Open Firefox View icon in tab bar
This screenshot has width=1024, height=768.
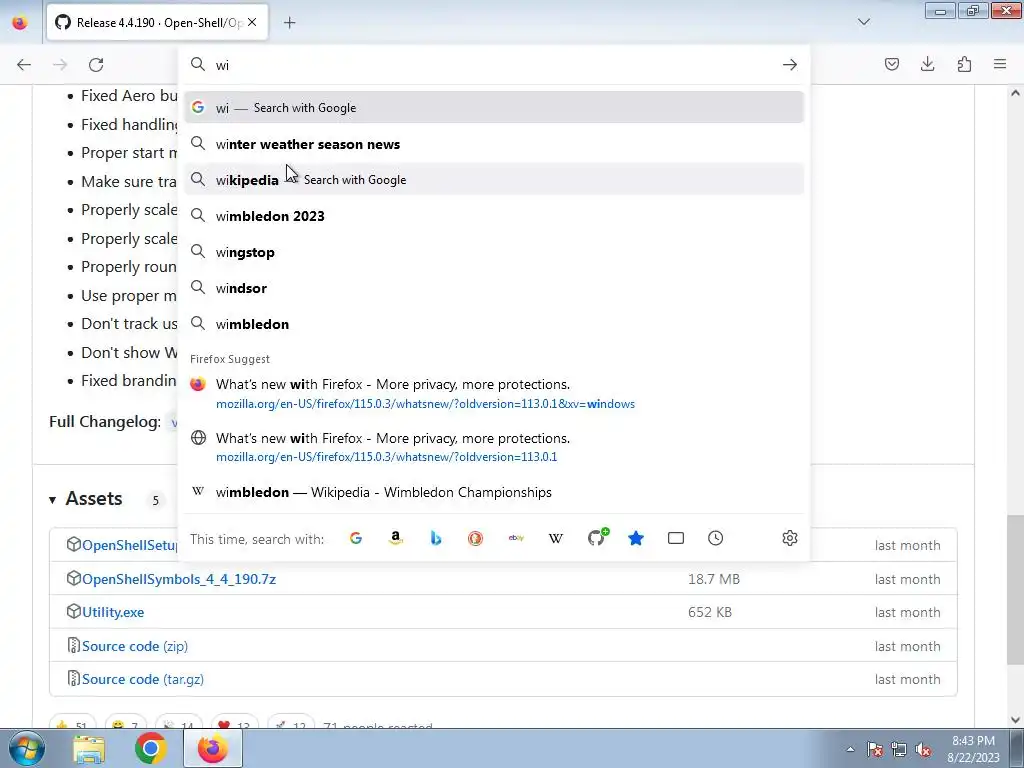pos(20,23)
